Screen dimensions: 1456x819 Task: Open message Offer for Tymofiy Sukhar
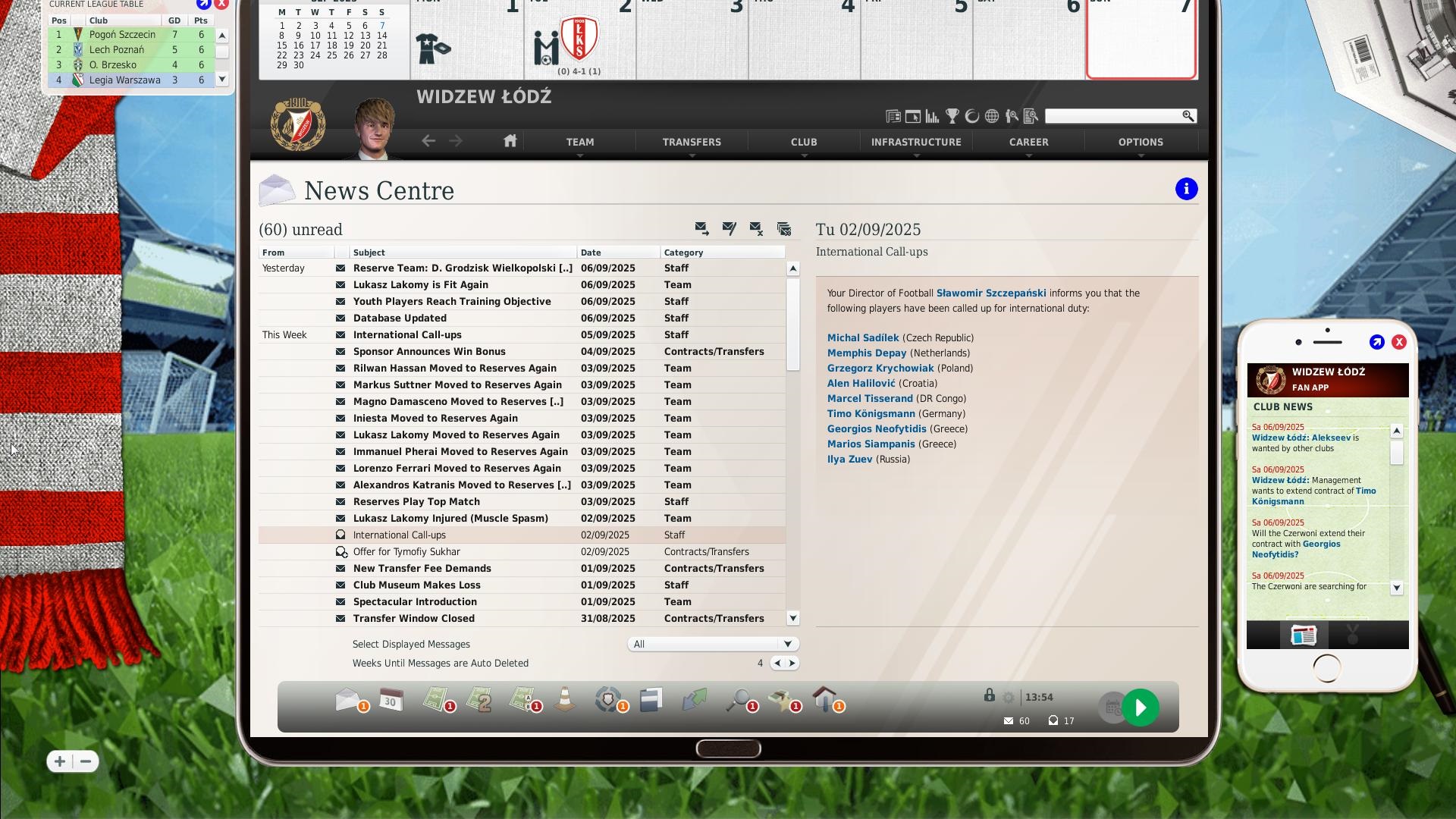(x=522, y=551)
